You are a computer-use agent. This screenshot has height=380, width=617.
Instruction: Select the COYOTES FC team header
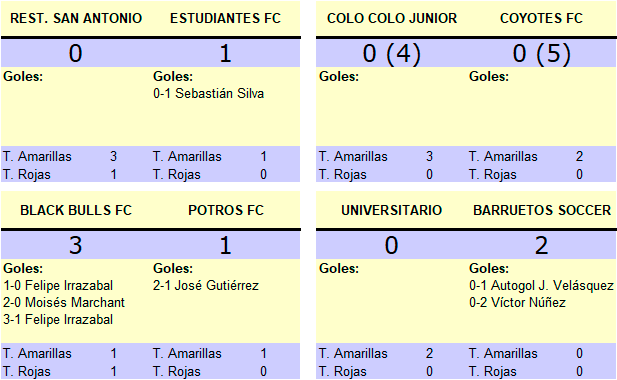541,18
